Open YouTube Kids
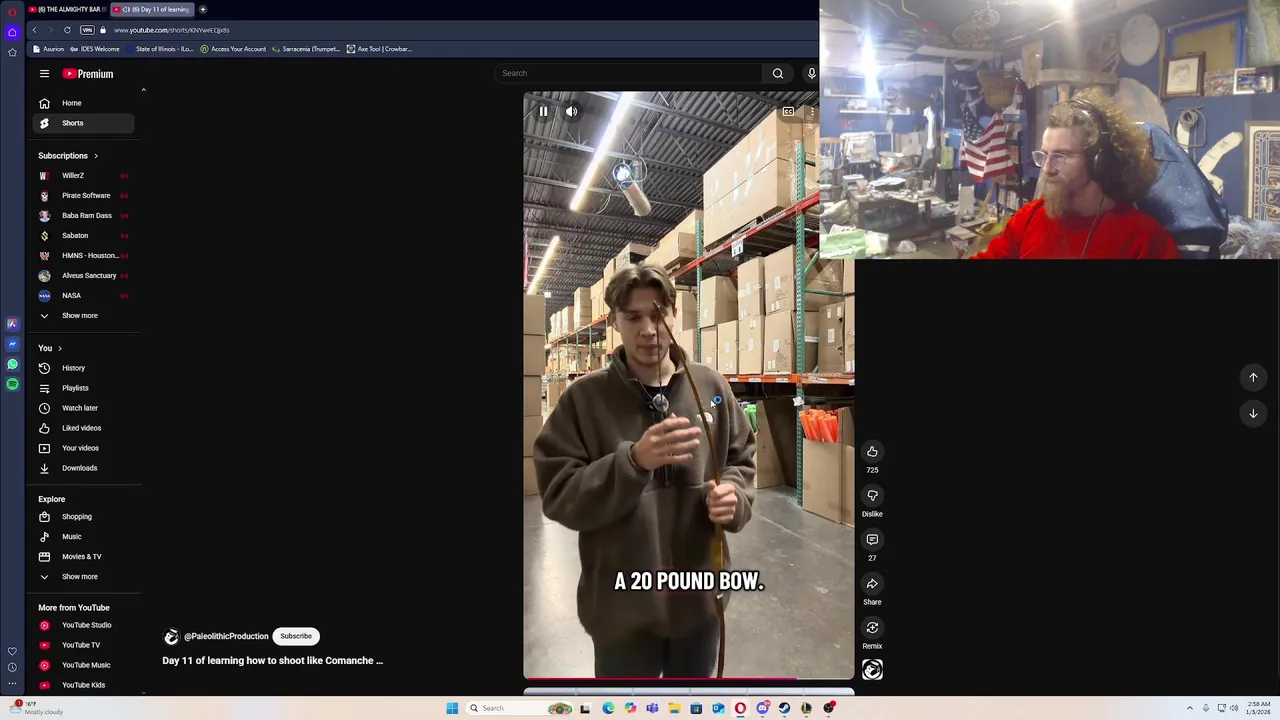This screenshot has height=720, width=1280. pyautogui.click(x=84, y=685)
